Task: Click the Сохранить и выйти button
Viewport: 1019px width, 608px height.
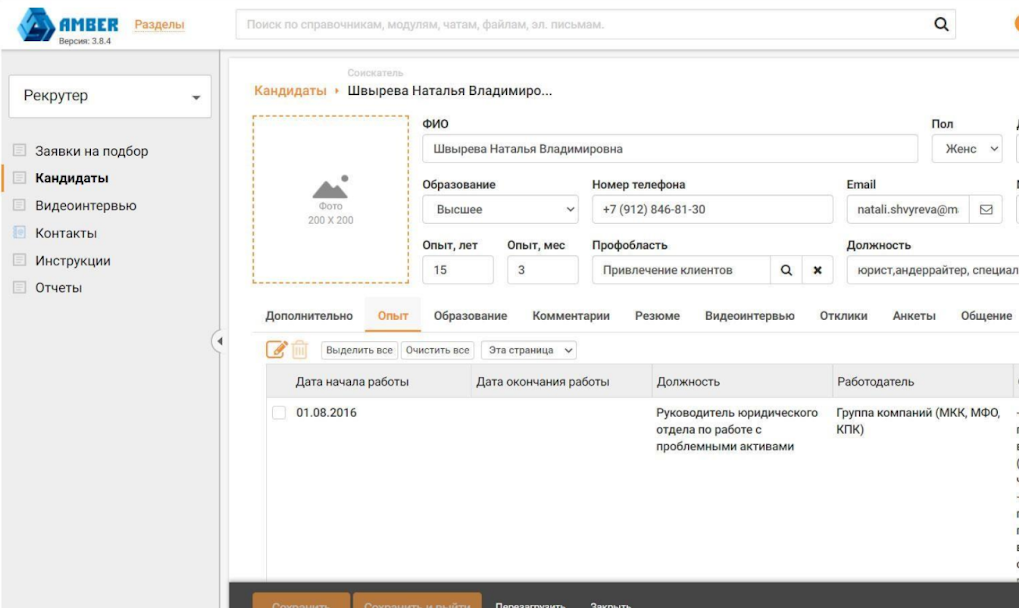Action: (417, 600)
